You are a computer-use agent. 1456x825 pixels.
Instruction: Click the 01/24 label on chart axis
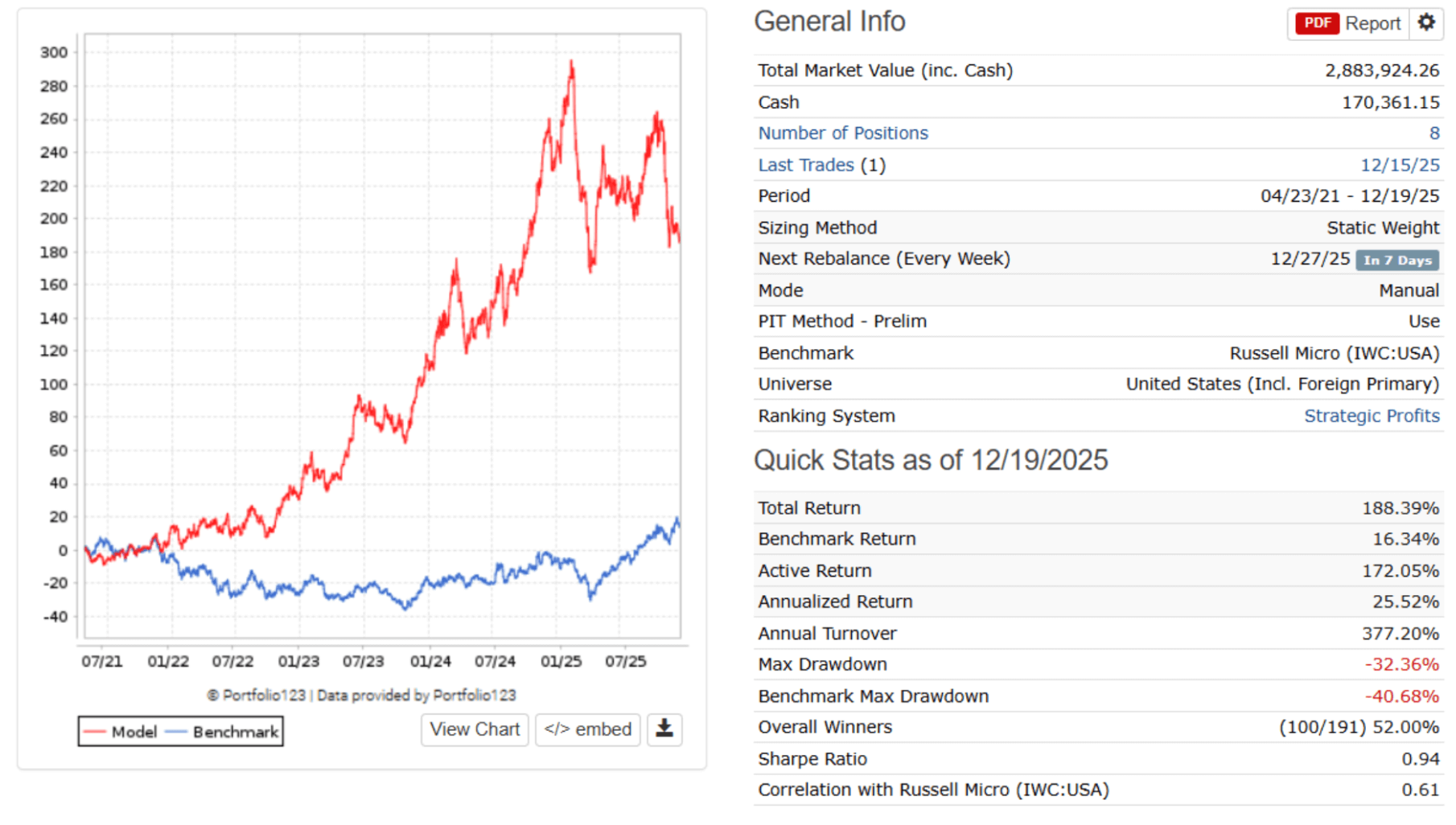coord(430,661)
